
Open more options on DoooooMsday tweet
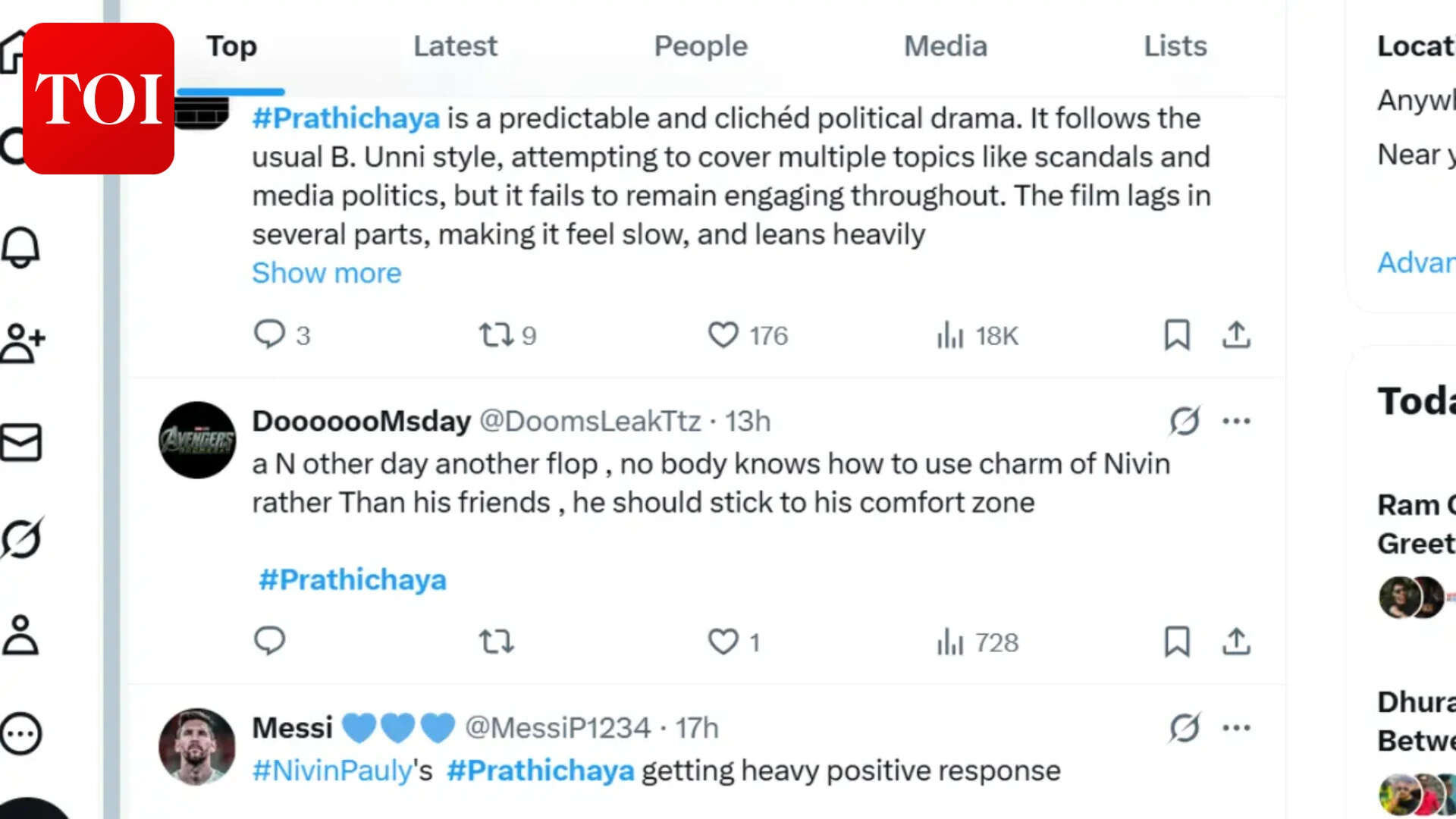coord(1236,421)
